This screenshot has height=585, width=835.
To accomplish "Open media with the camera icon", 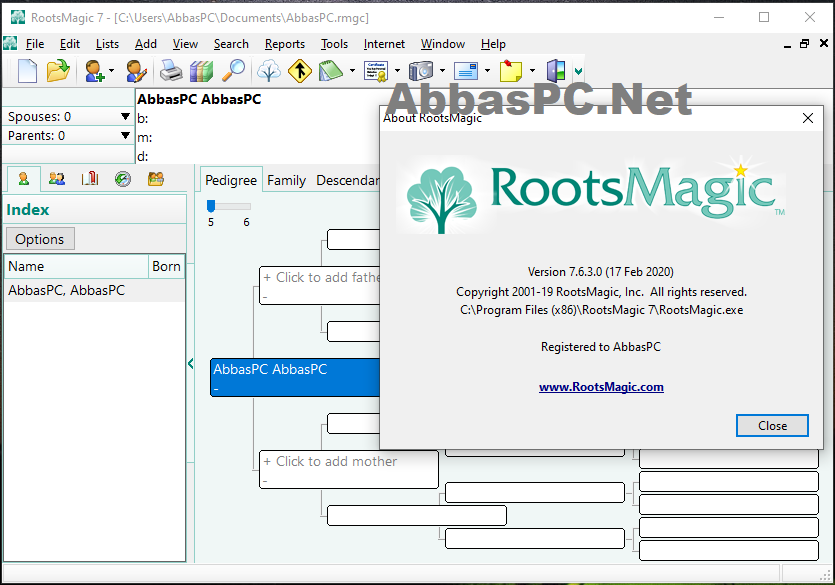I will pyautogui.click(x=421, y=70).
